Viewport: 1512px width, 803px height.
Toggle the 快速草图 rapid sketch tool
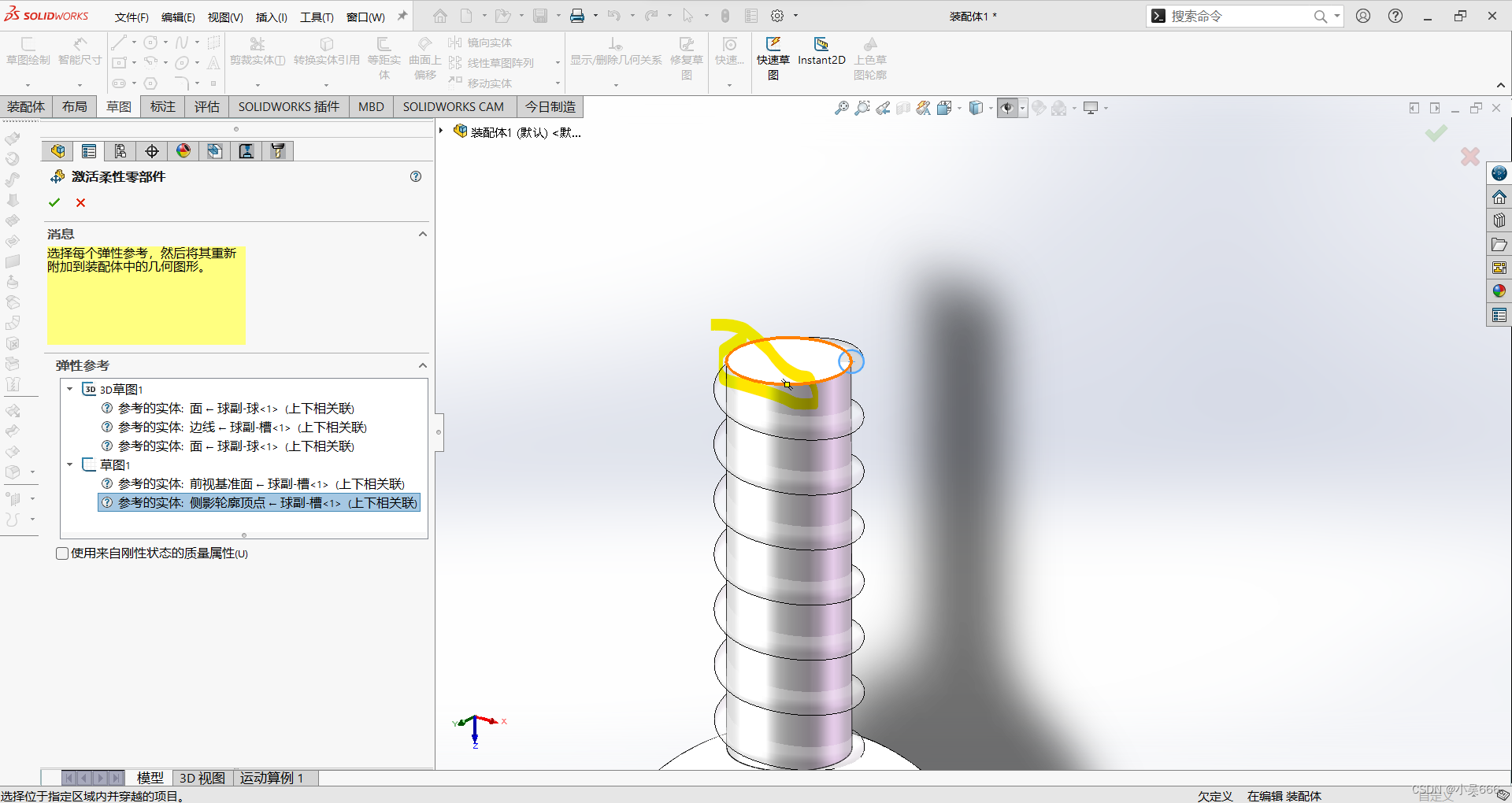[x=773, y=58]
